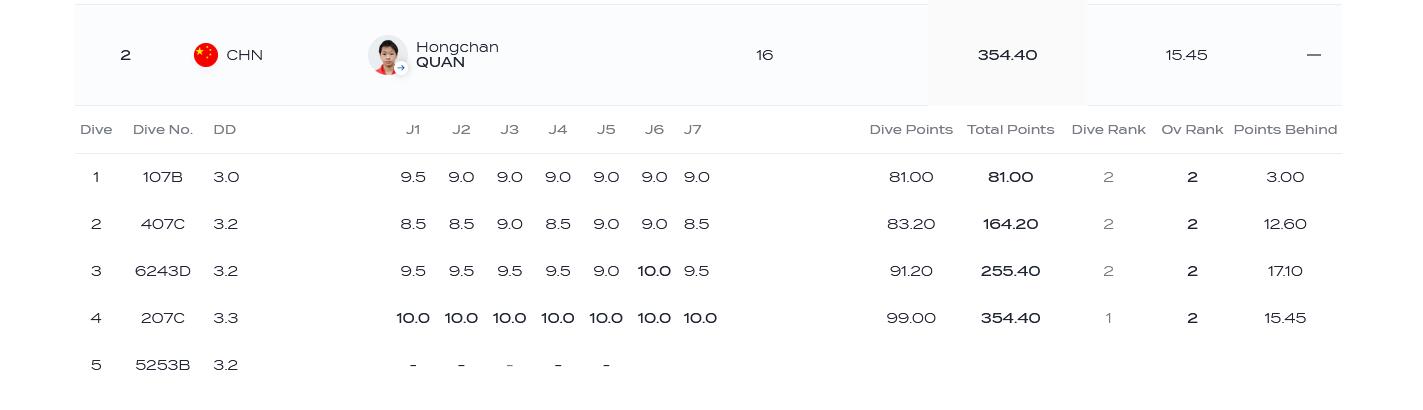Click the overall total score 354.40 in summary row
Viewport: 1423px width, 410px height.
1007,55
